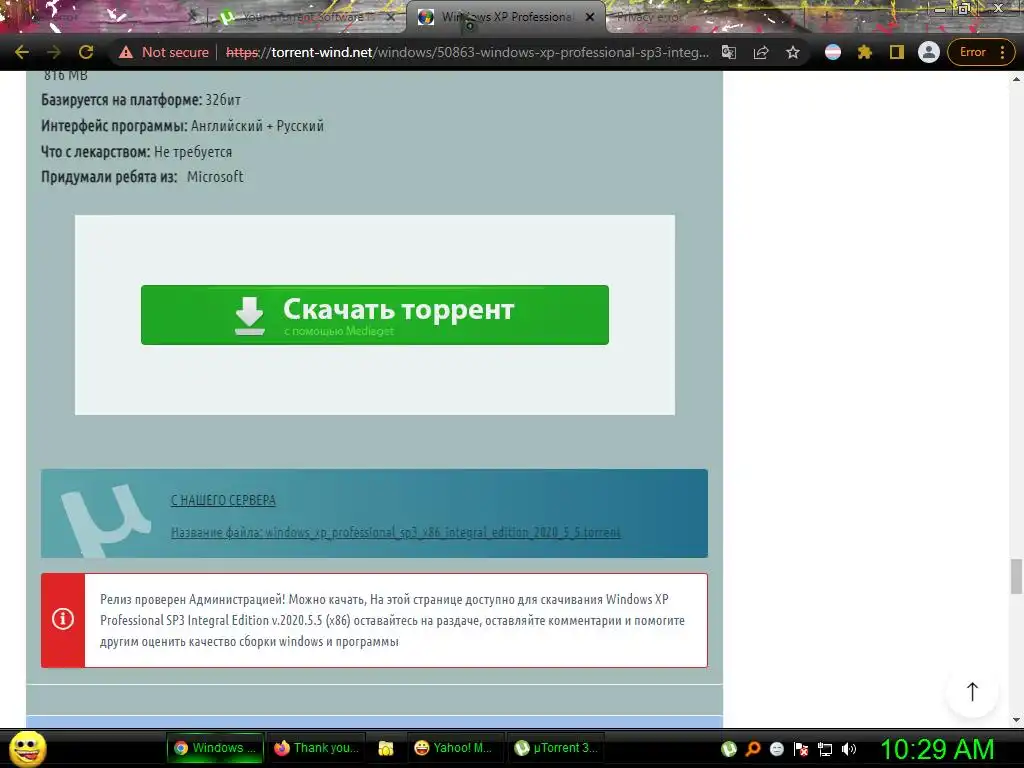Open the Extensions puzzle piece menu
1024x768 pixels.
click(865, 52)
